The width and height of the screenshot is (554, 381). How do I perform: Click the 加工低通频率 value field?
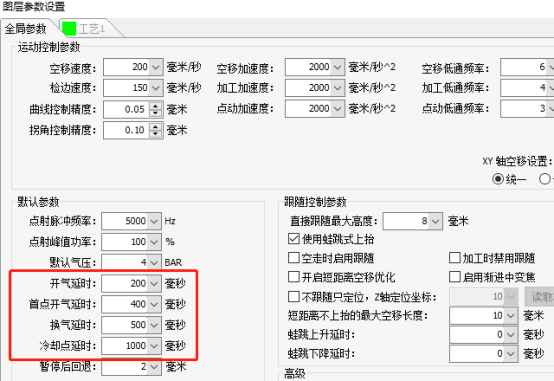(524, 88)
